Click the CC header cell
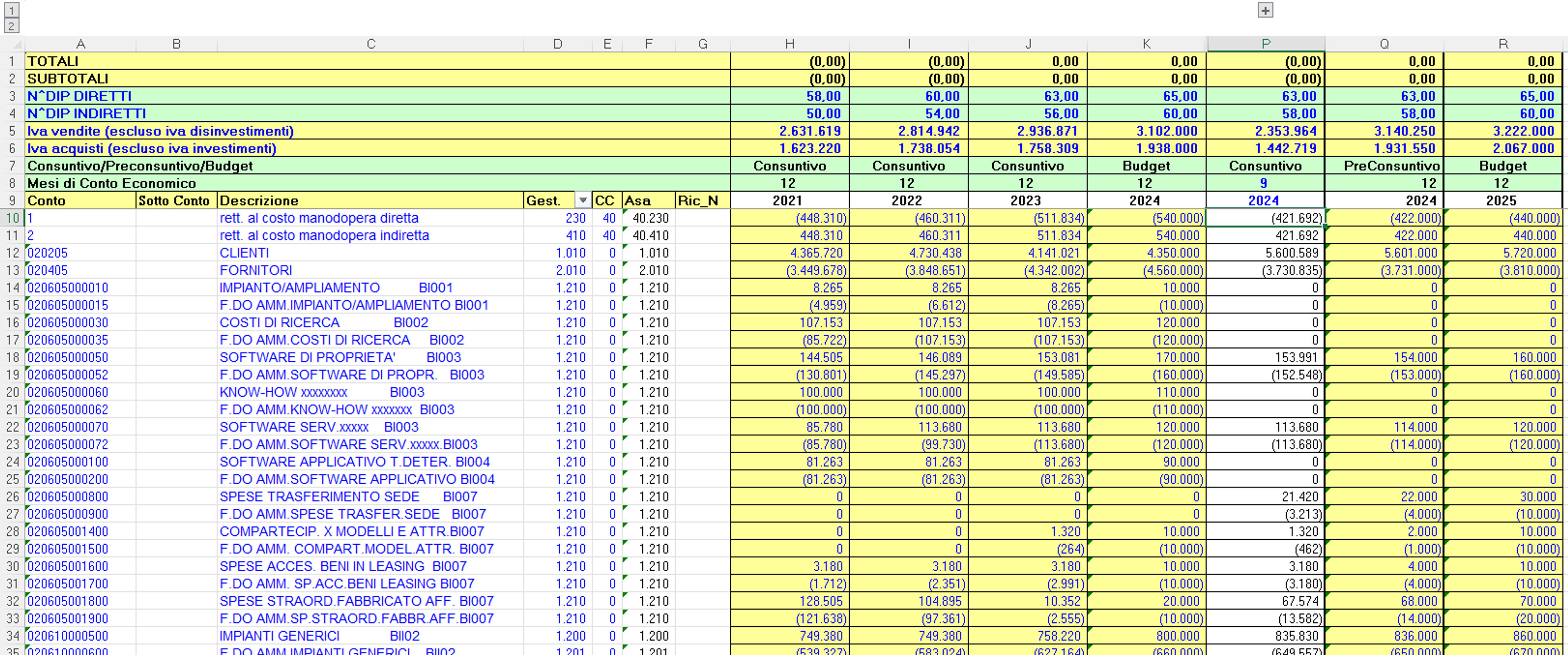 (x=607, y=201)
